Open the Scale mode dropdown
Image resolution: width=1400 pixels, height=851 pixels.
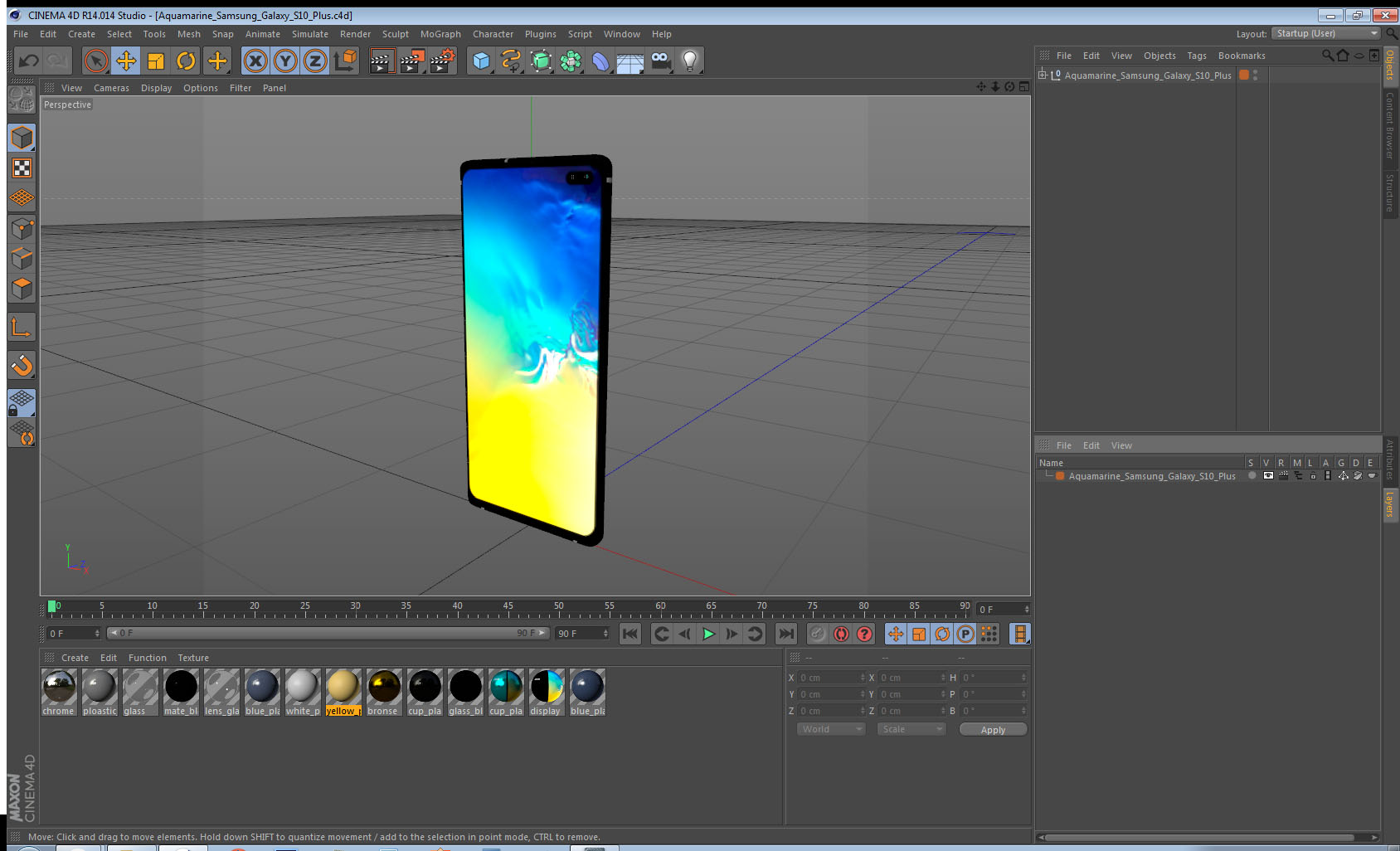pos(911,729)
